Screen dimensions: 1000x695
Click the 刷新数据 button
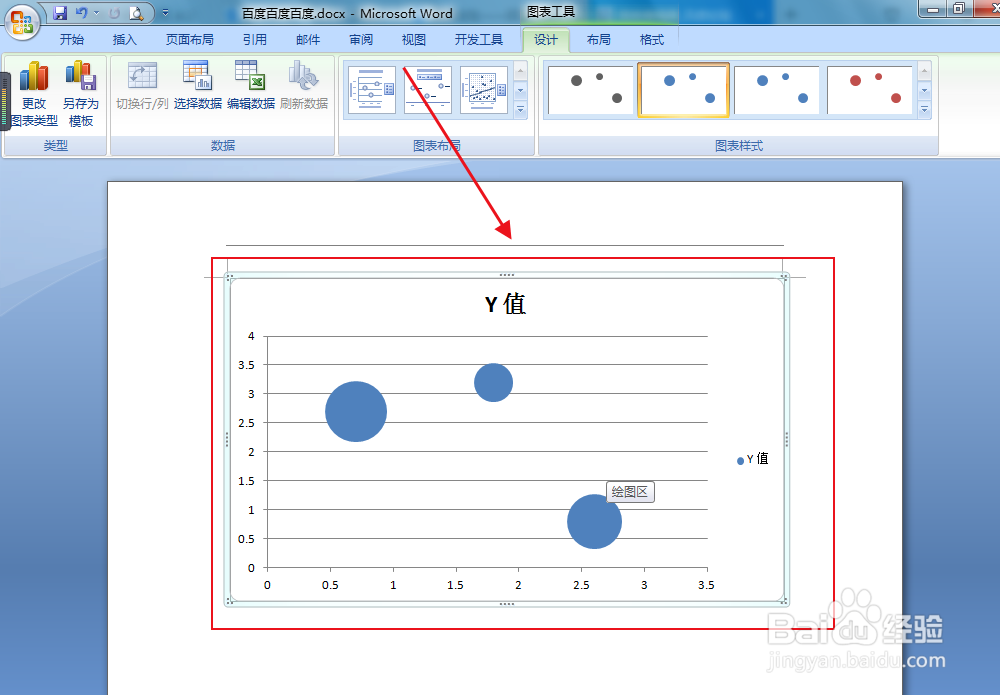tap(304, 86)
